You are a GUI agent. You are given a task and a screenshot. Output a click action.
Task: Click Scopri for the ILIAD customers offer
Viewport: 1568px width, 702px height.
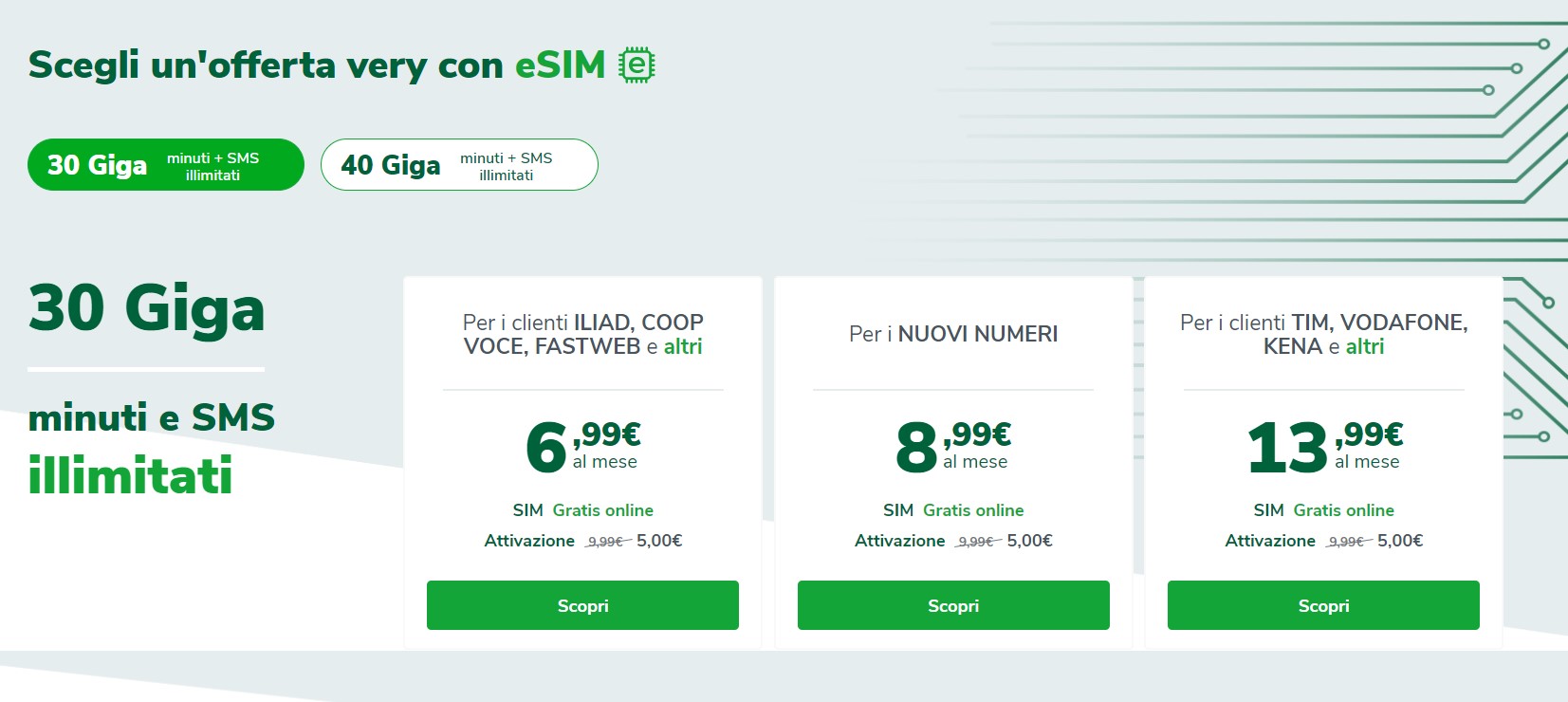(582, 605)
